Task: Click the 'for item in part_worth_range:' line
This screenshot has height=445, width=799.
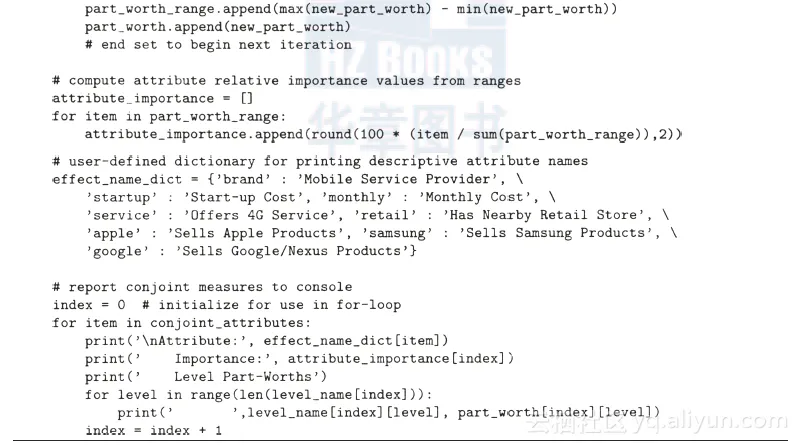Action: click(x=169, y=117)
